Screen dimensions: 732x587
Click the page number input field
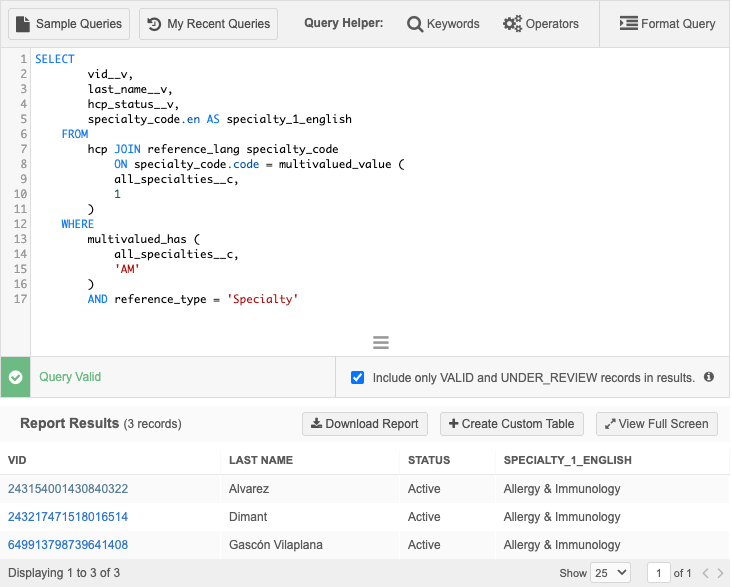point(658,573)
